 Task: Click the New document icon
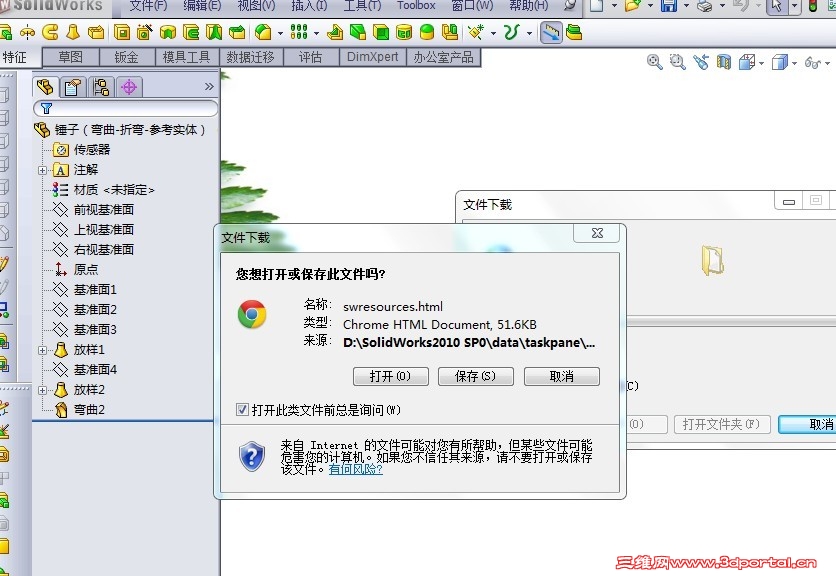pyautogui.click(x=597, y=6)
